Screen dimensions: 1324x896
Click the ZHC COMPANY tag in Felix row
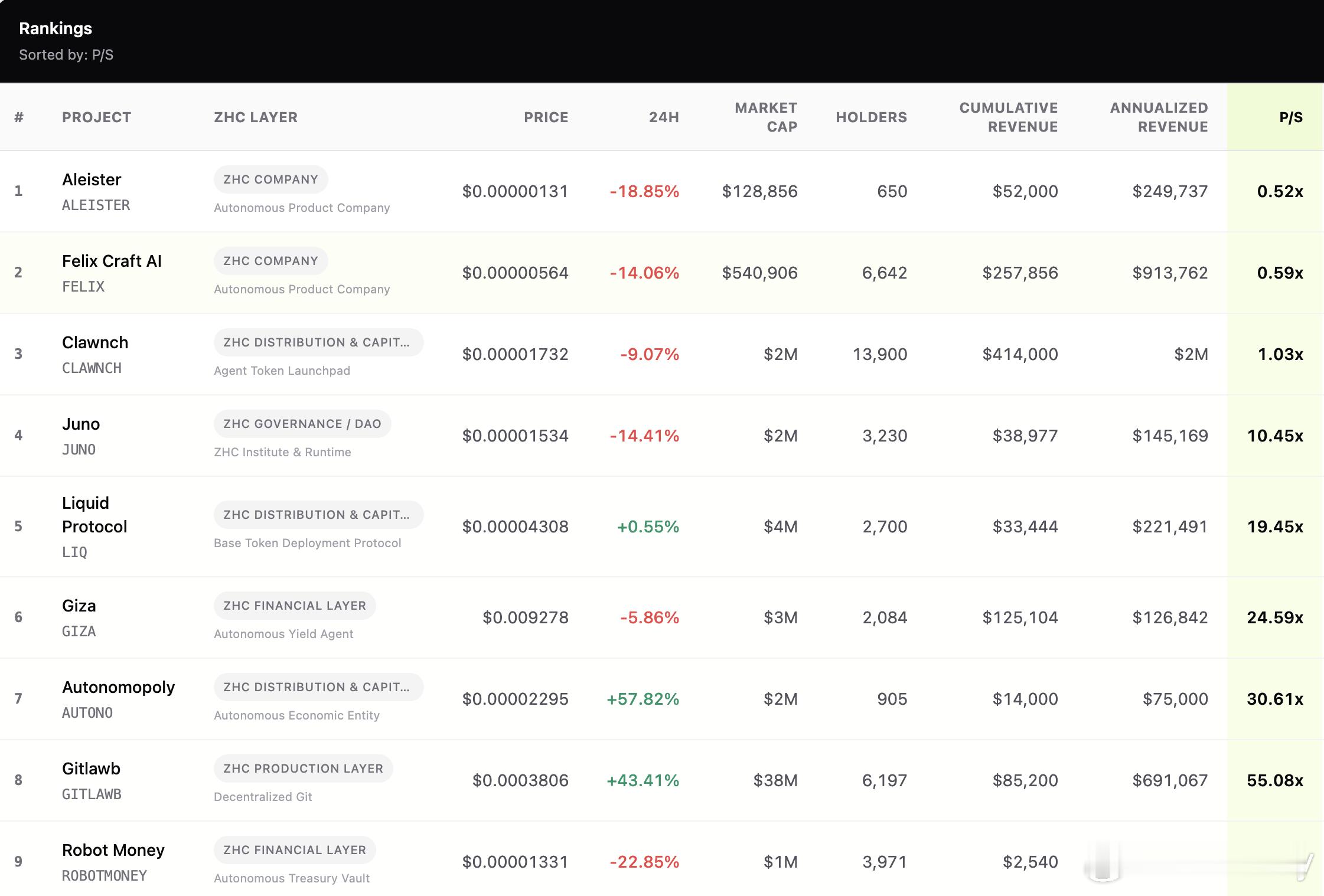click(271, 261)
